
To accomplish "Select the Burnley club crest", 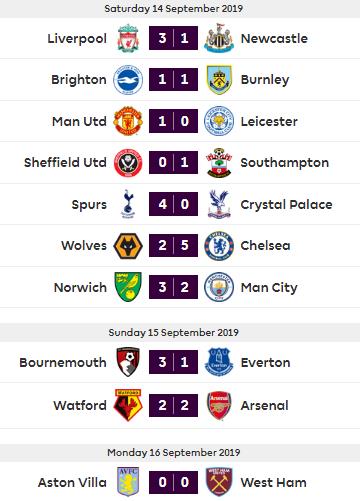I will (219, 80).
